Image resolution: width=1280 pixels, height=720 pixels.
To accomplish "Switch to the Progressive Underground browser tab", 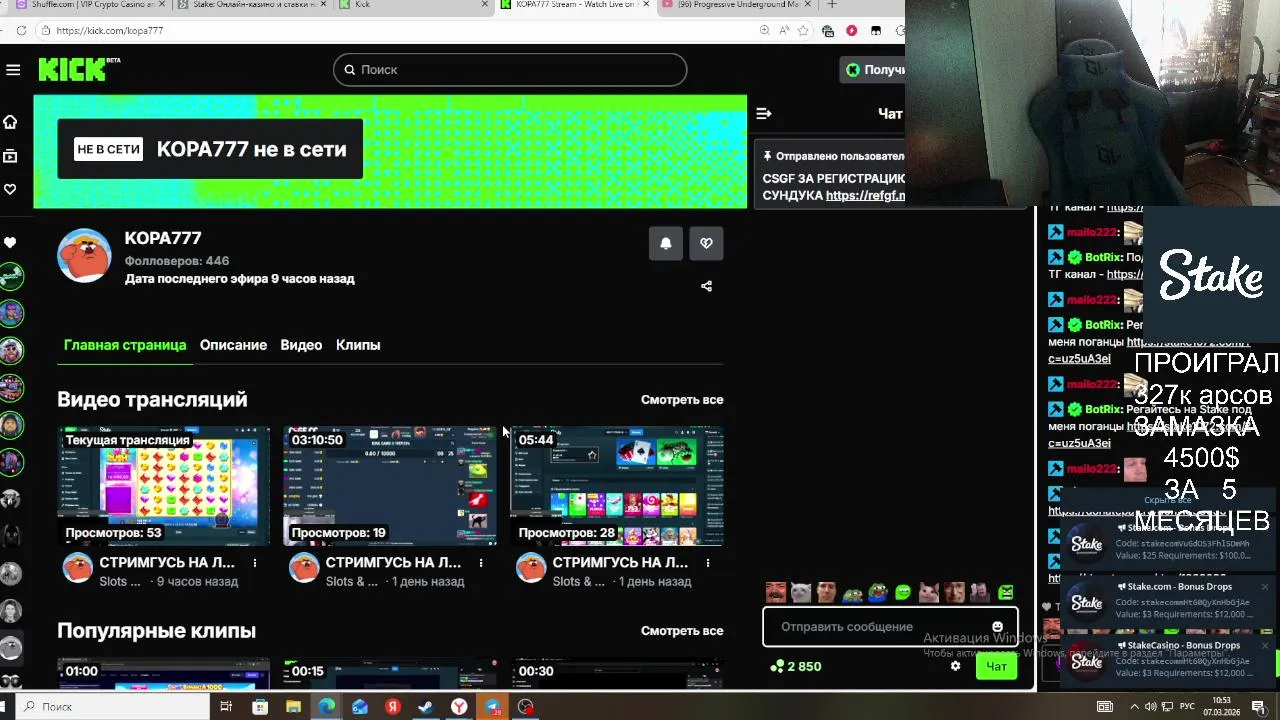I will (737, 5).
